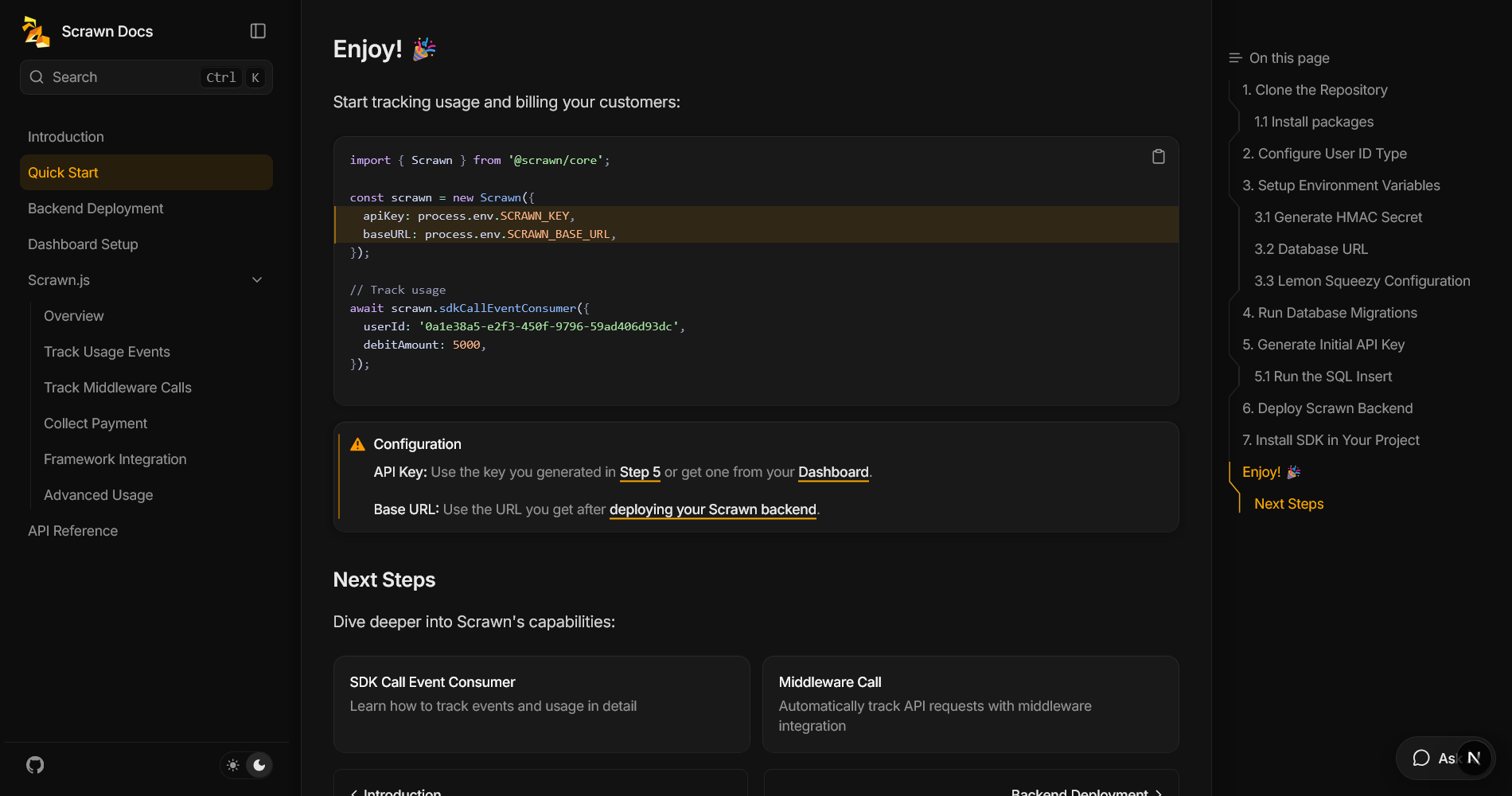Collapse the Scrawn.js section chevron
This screenshot has width=1512, height=796.
tap(257, 280)
